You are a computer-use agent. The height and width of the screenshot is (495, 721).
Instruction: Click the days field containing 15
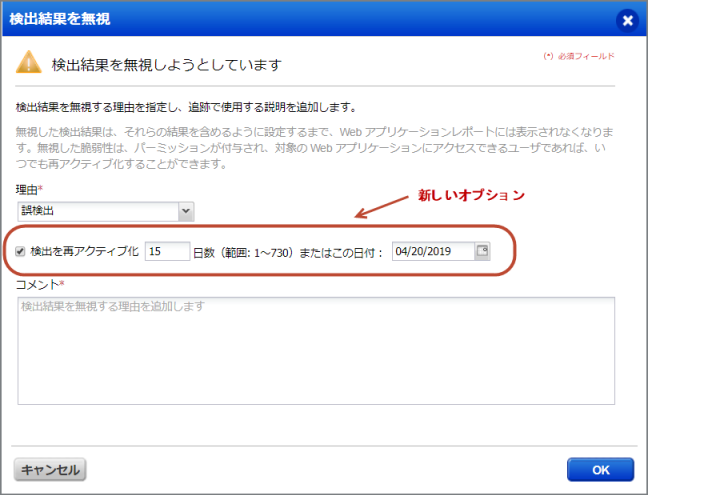[x=167, y=252]
